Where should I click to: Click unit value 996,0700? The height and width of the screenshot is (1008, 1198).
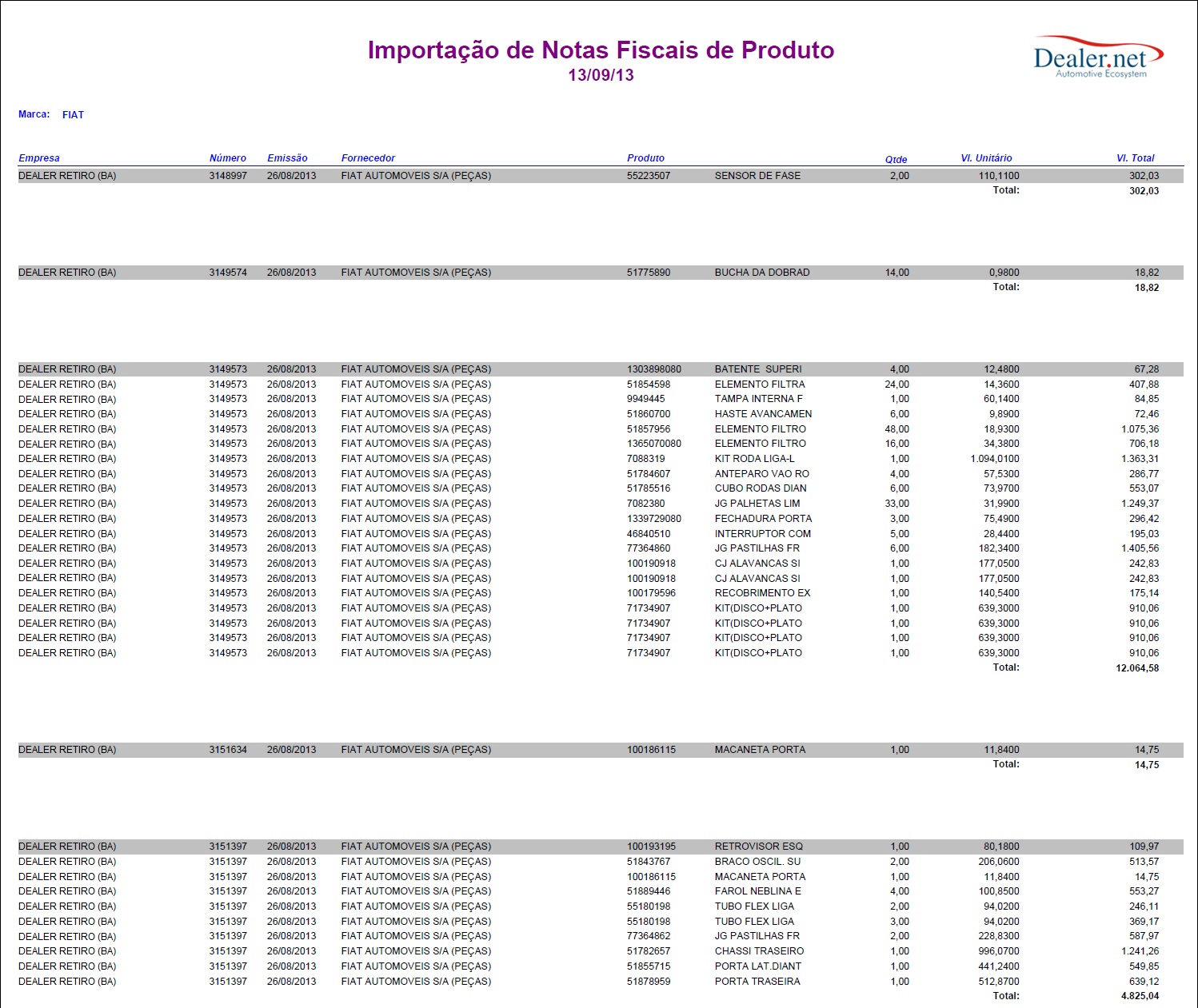point(999,951)
